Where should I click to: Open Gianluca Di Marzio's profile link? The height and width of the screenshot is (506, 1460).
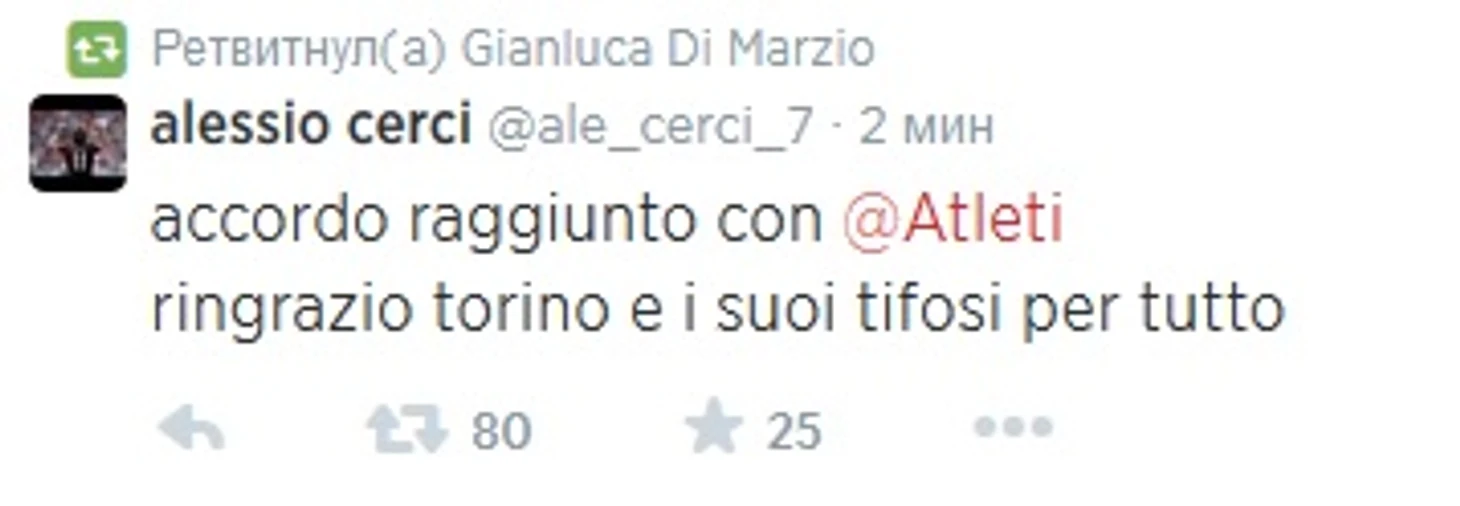point(667,49)
